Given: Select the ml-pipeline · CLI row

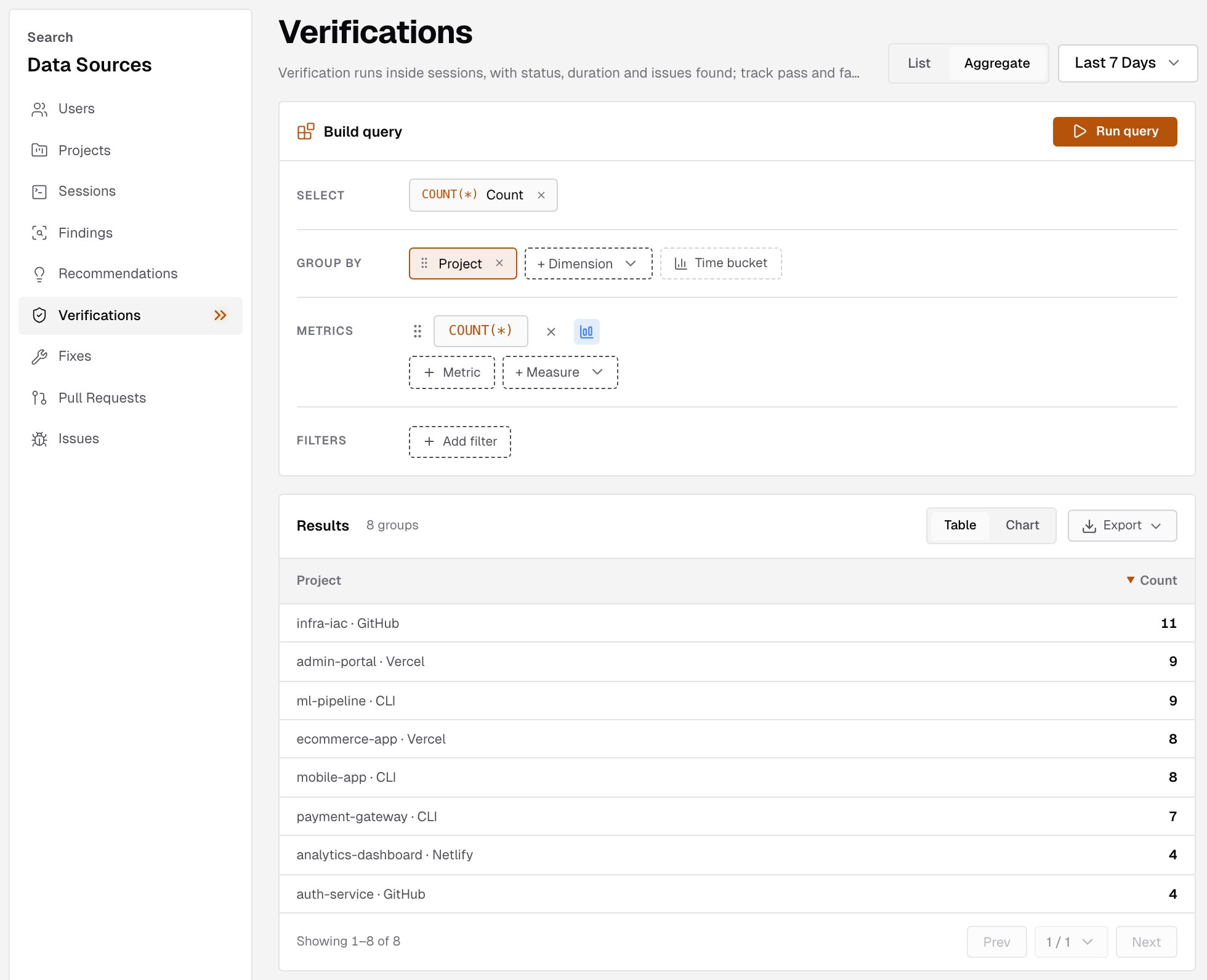Looking at the screenshot, I should pos(737,701).
